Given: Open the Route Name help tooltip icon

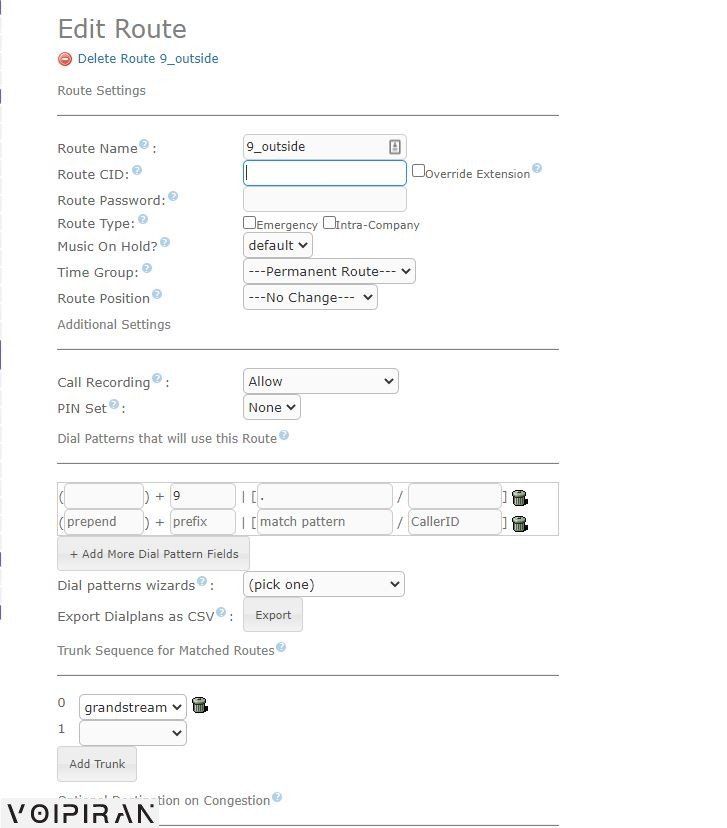Looking at the screenshot, I should click(144, 144).
